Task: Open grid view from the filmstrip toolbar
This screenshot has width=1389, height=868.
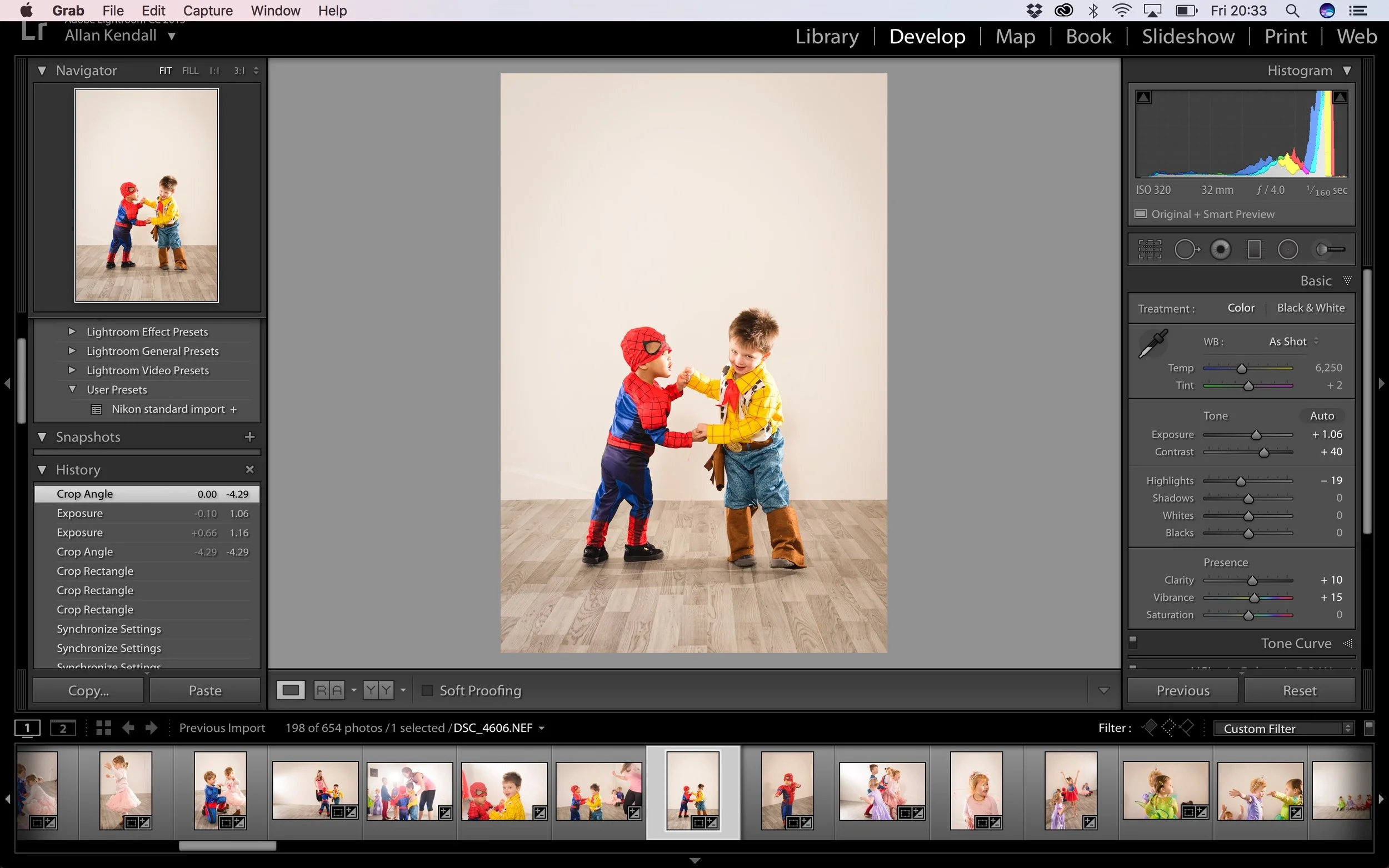Action: coord(103,727)
